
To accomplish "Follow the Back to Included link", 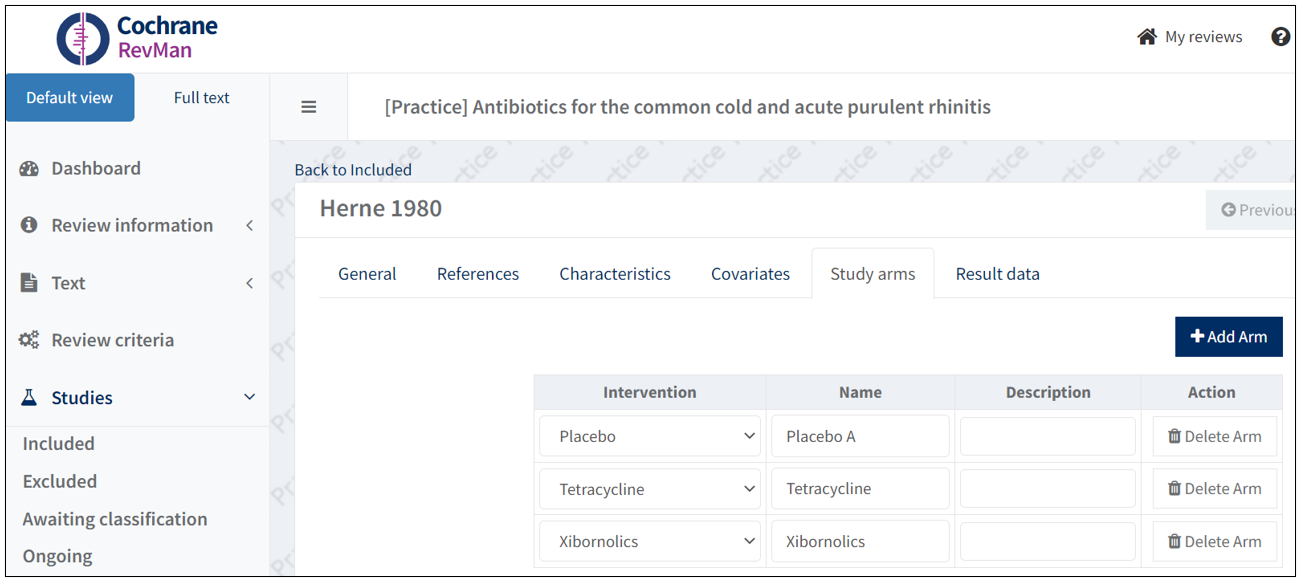I will (x=353, y=170).
